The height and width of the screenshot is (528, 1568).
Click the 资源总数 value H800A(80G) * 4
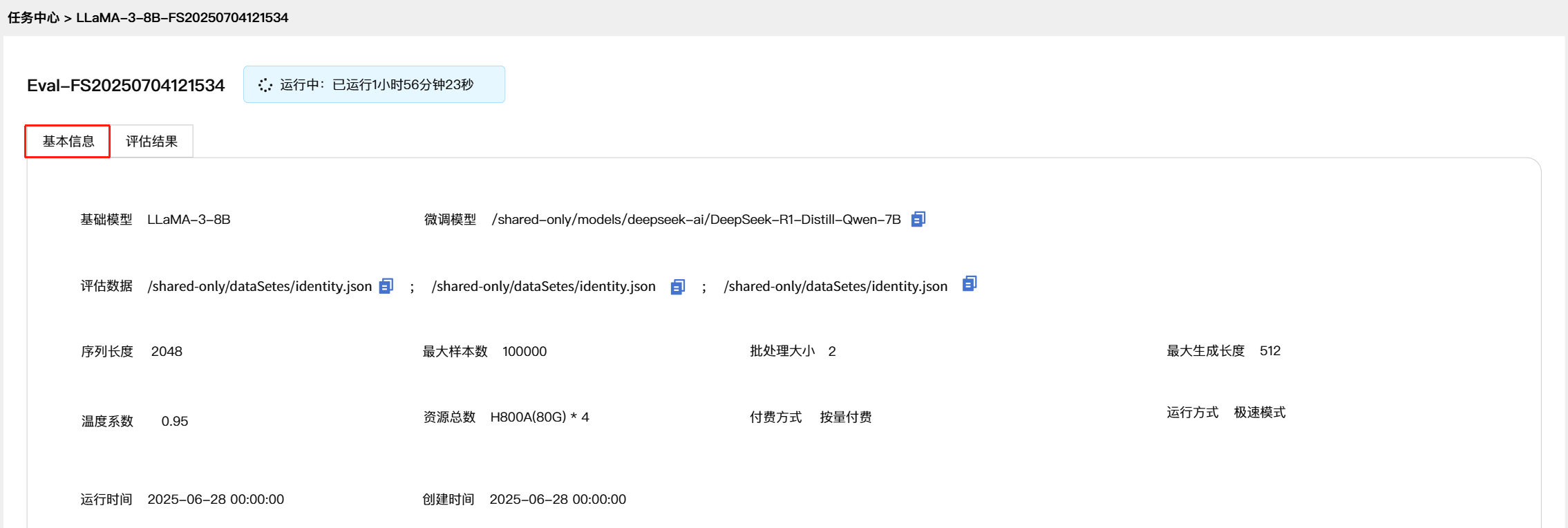[x=539, y=417]
